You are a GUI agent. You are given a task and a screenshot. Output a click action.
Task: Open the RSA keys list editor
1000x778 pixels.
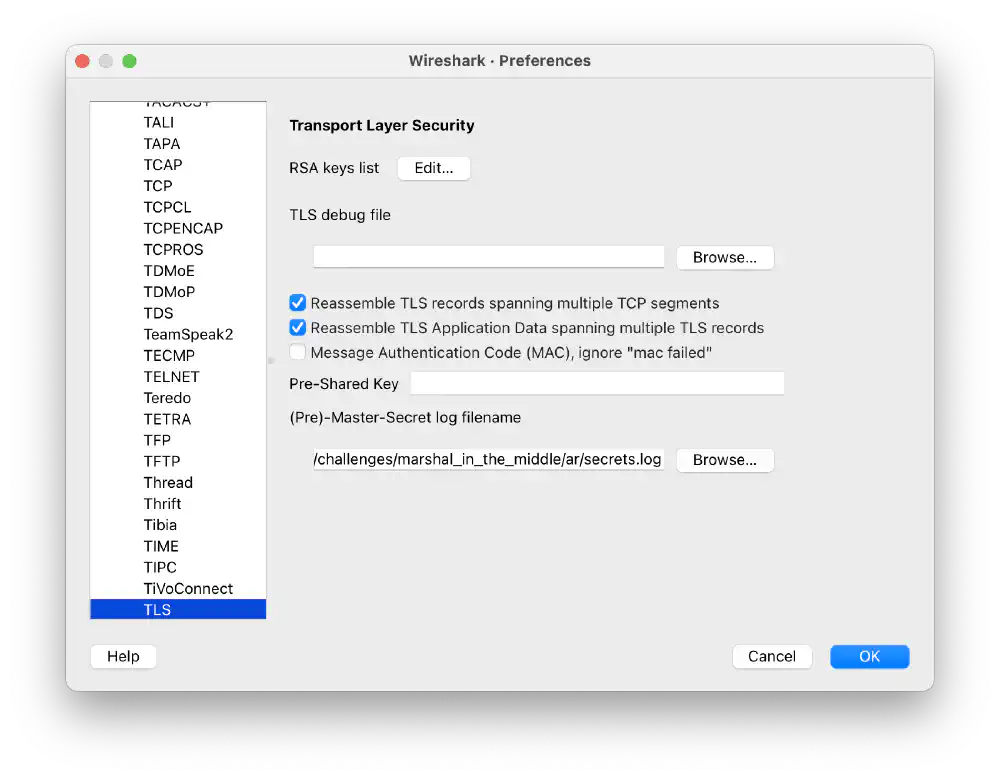point(433,168)
